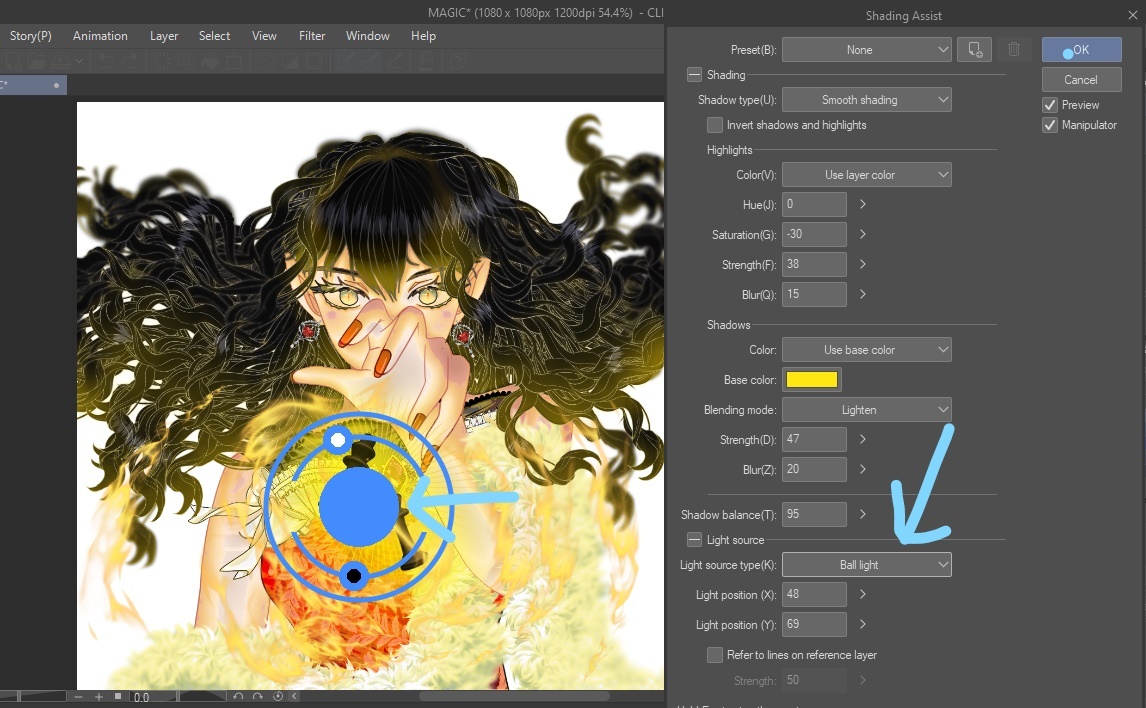The image size is (1146, 708).
Task: Collapse the Shading section
Action: (x=694, y=74)
